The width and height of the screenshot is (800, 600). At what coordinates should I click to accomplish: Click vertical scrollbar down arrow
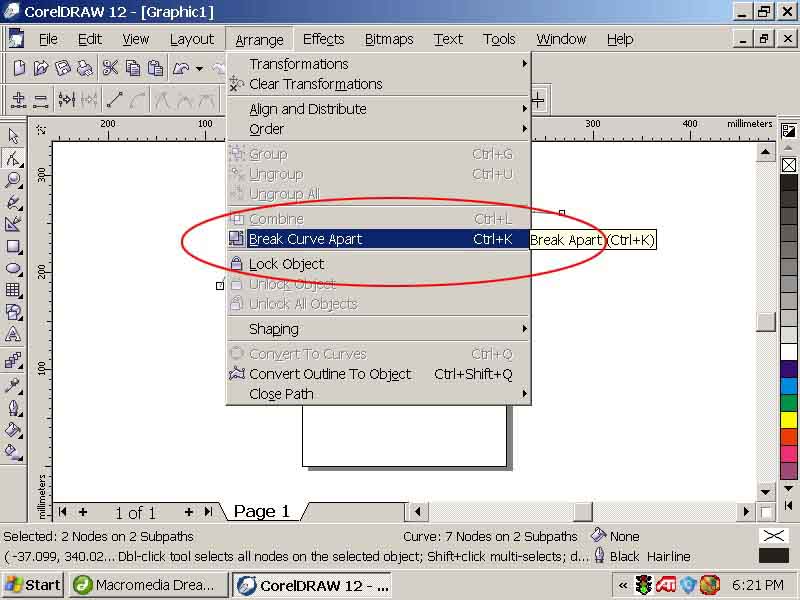click(x=765, y=492)
